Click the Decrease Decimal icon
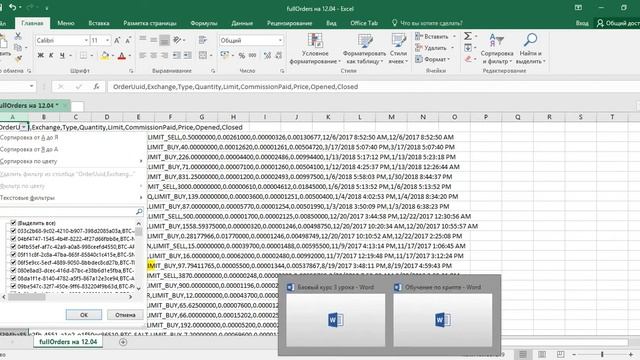The width and height of the screenshot is (640, 360). click(278, 56)
